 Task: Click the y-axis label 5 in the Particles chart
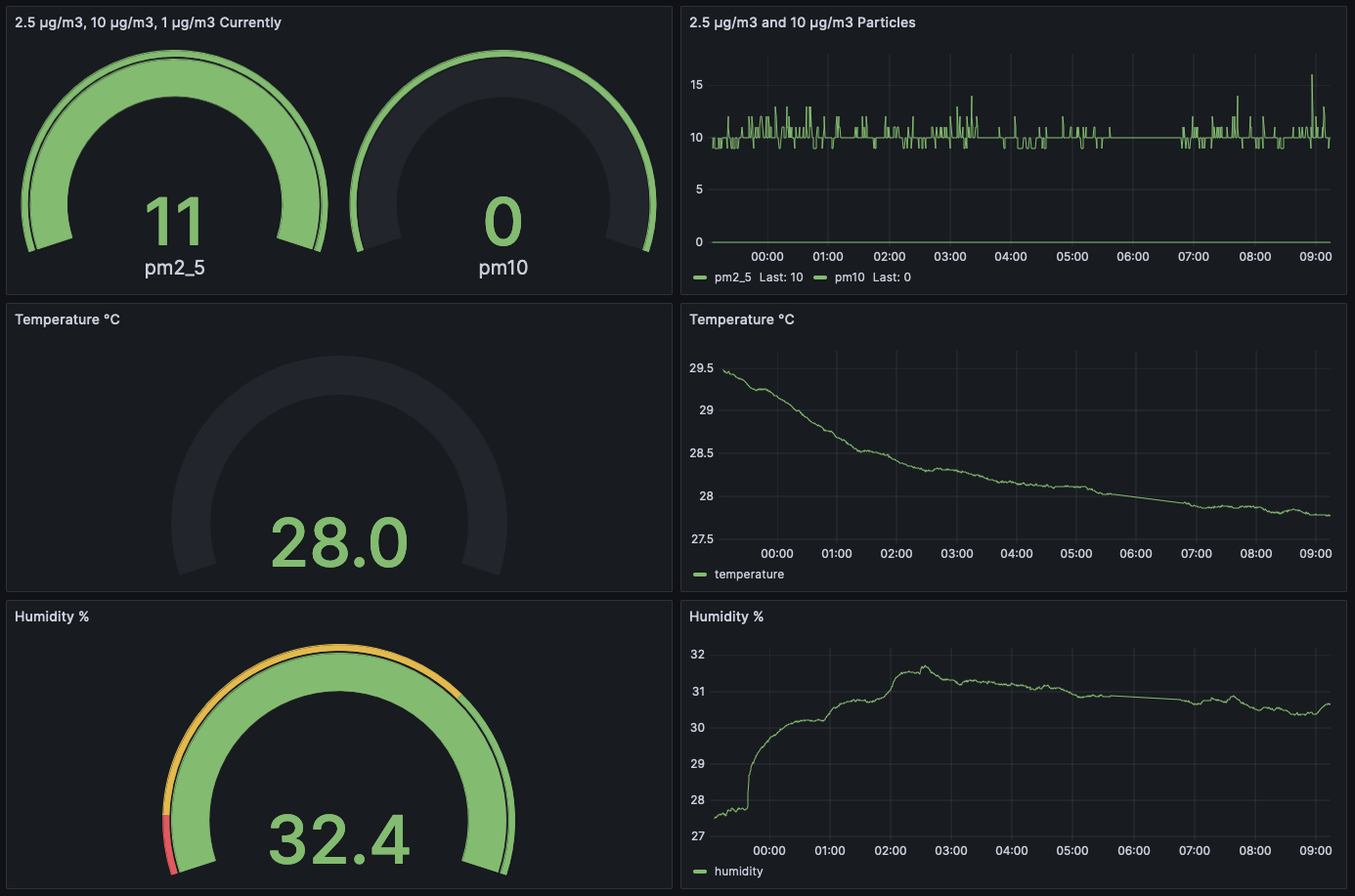[x=699, y=190]
